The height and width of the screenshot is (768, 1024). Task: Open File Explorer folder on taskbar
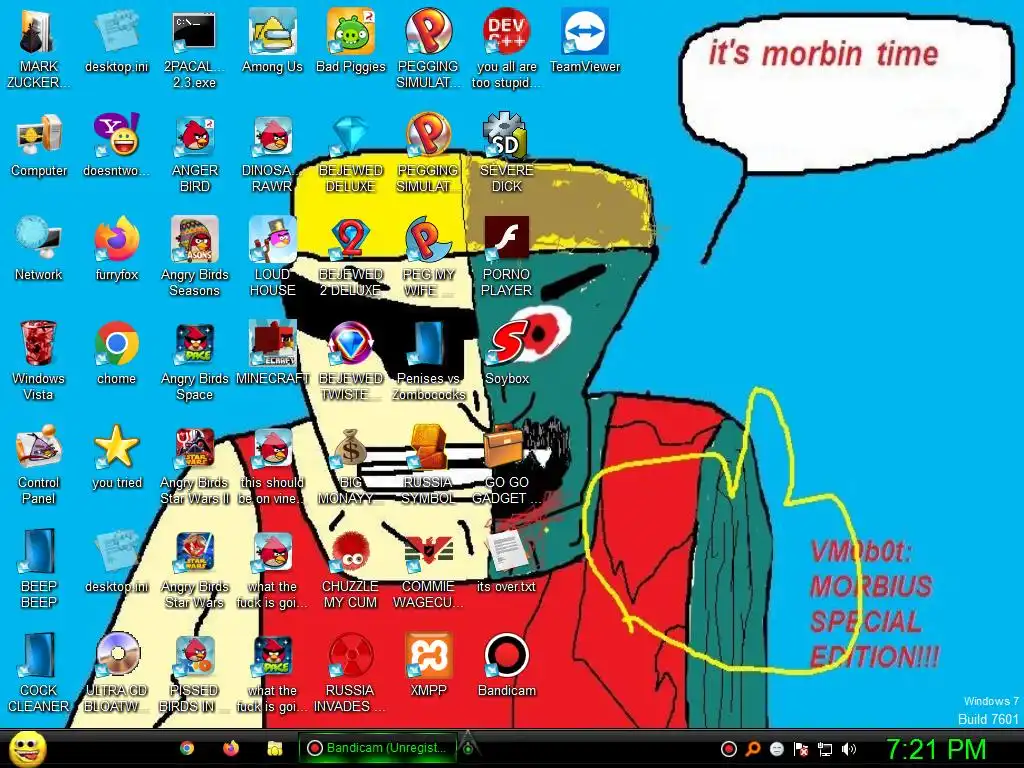coord(274,748)
